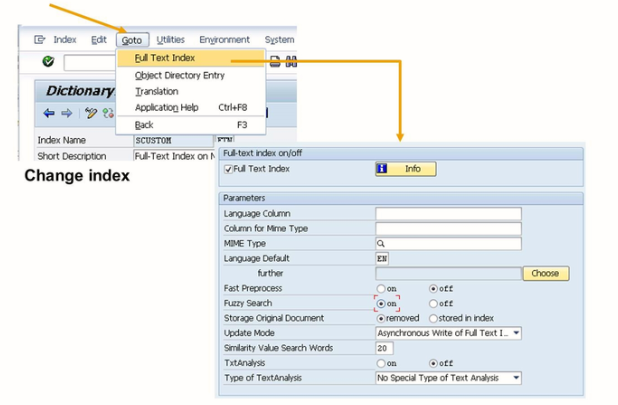Click the activate icon beside the pencil
This screenshot has height=405, width=618.
[107, 113]
